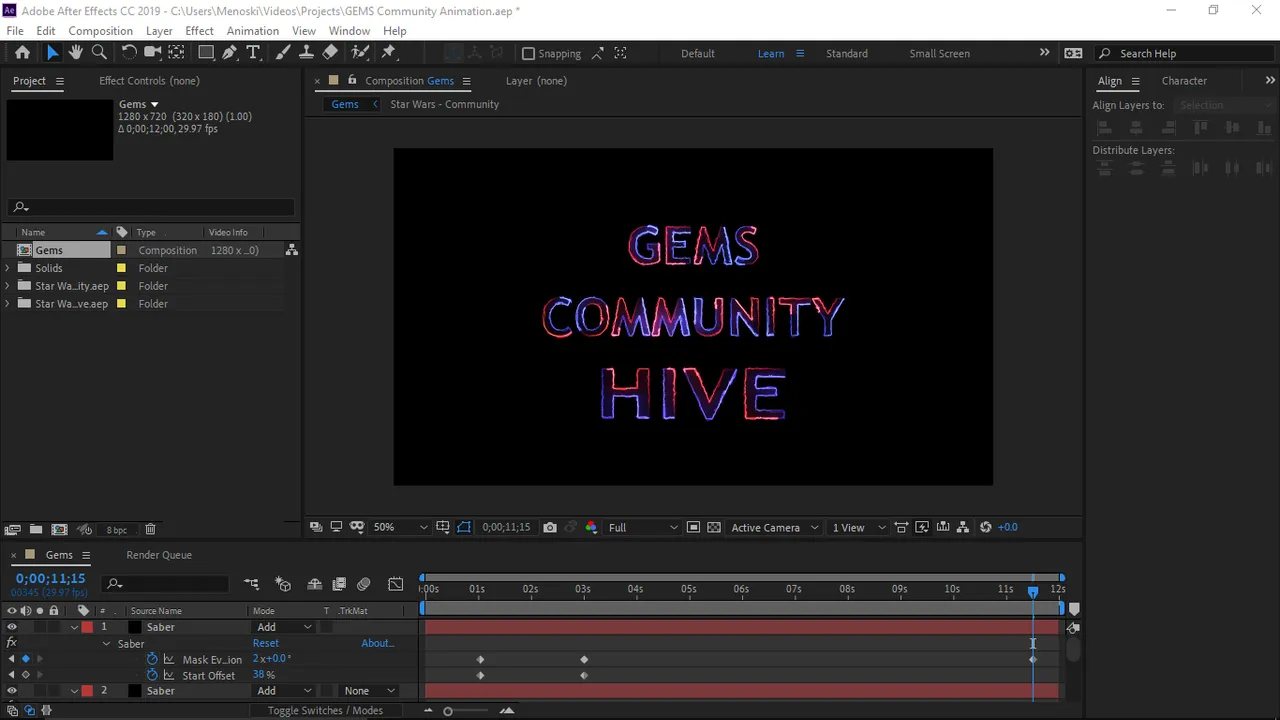Image resolution: width=1280 pixels, height=720 pixels.
Task: Open the Full resolution dropdown
Action: 643,527
